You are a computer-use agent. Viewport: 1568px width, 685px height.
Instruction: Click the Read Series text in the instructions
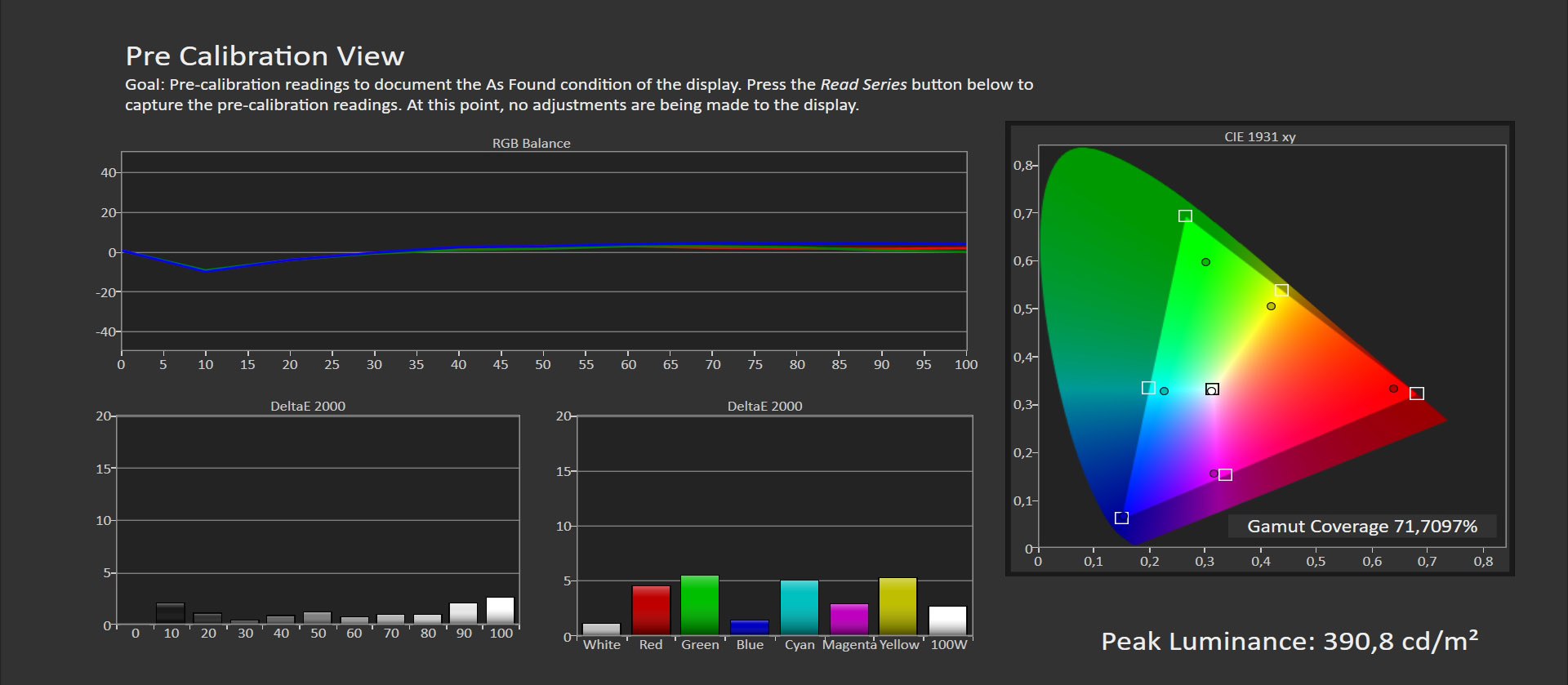(x=863, y=84)
